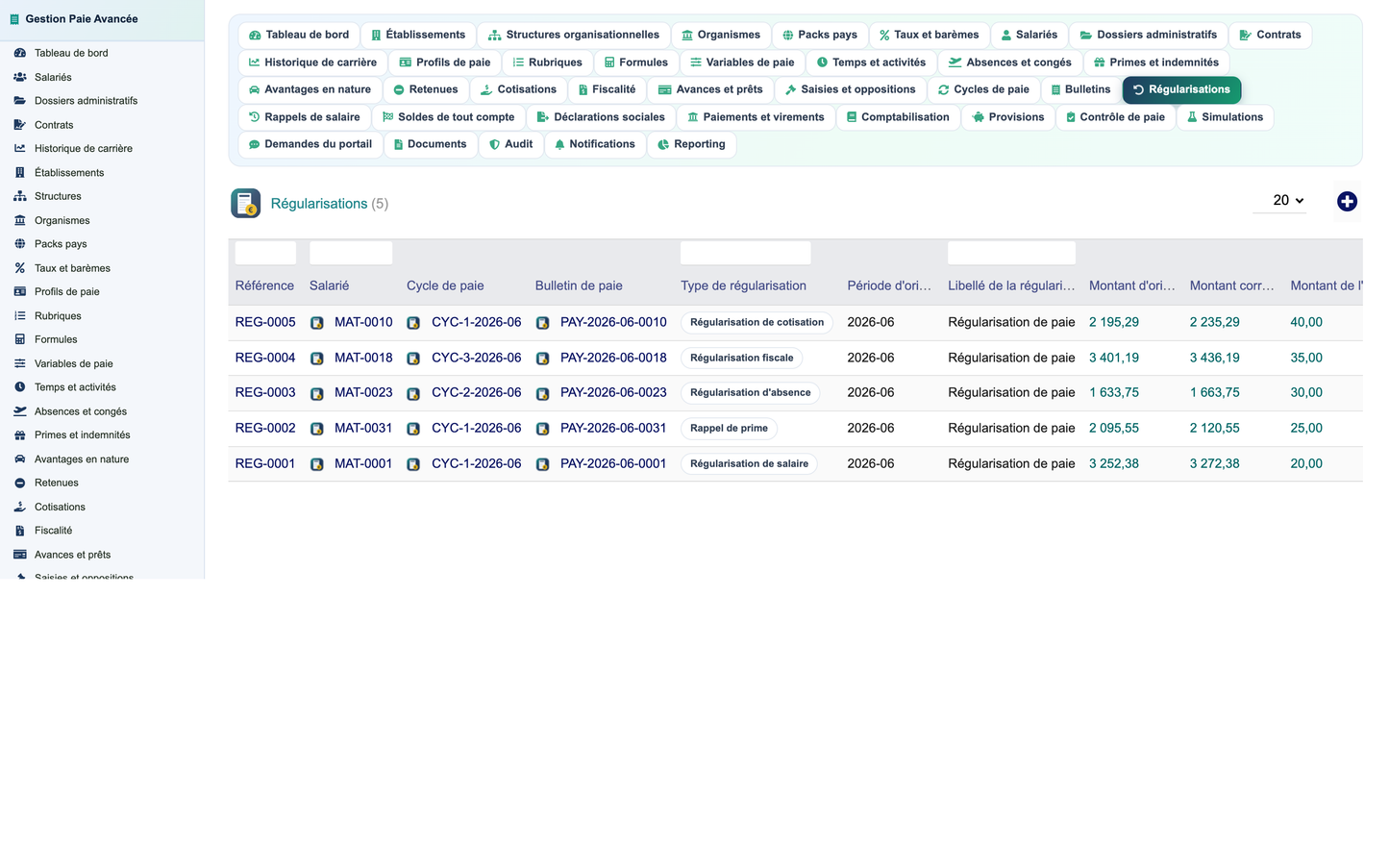Click the Référence column filter field

(x=265, y=253)
